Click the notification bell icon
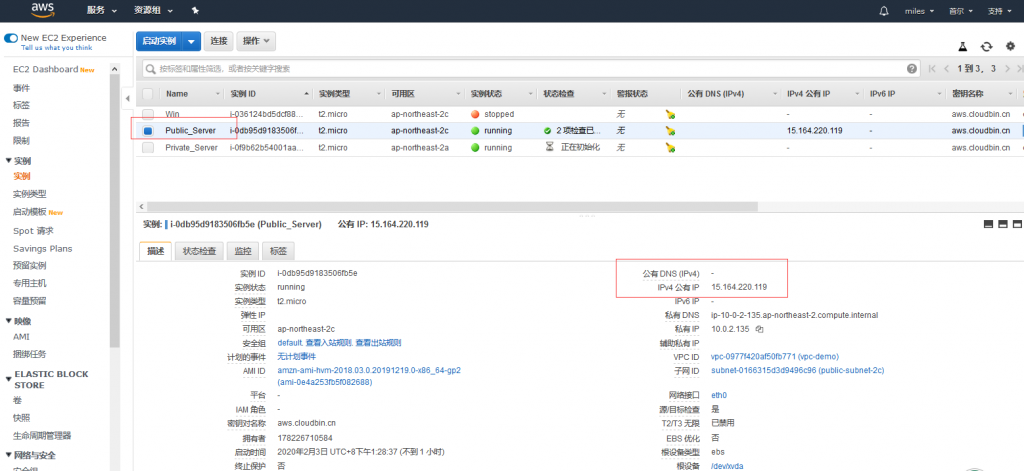This screenshot has width=1024, height=471. [x=883, y=10]
